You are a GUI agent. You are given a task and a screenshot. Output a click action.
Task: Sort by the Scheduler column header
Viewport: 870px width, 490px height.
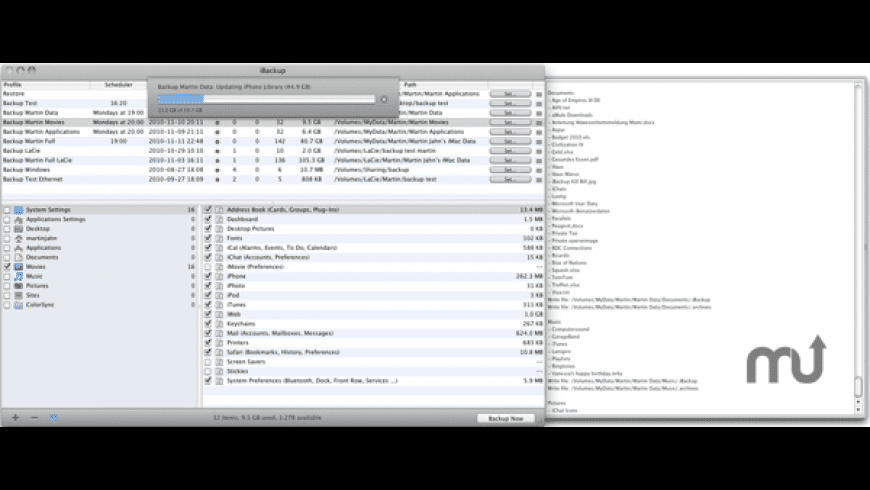(x=119, y=85)
